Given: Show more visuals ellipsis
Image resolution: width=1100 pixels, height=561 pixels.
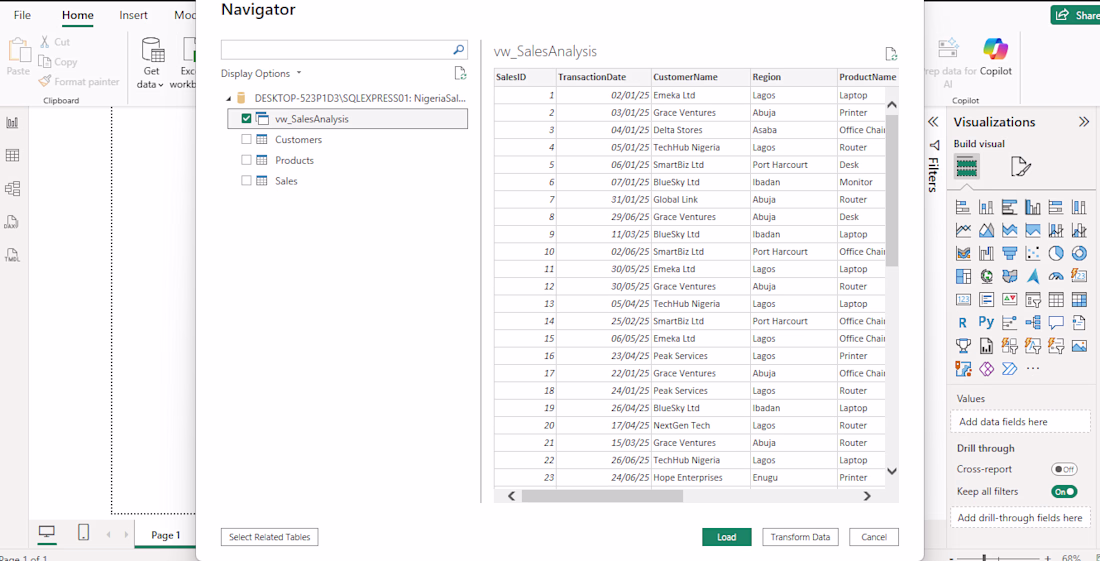Looking at the screenshot, I should [x=1033, y=368].
